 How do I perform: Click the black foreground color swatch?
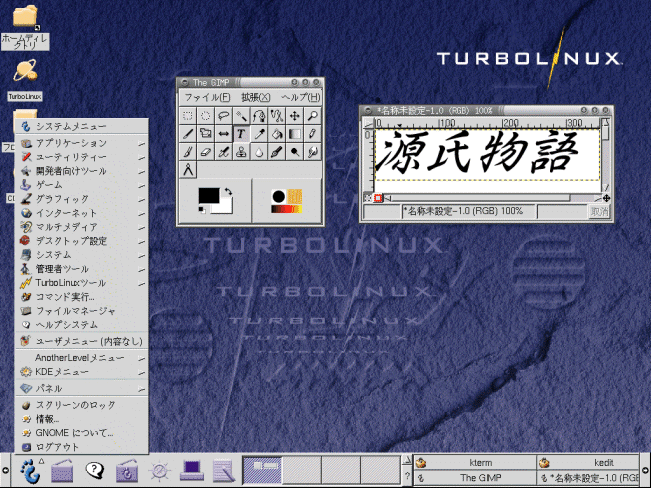[x=208, y=195]
